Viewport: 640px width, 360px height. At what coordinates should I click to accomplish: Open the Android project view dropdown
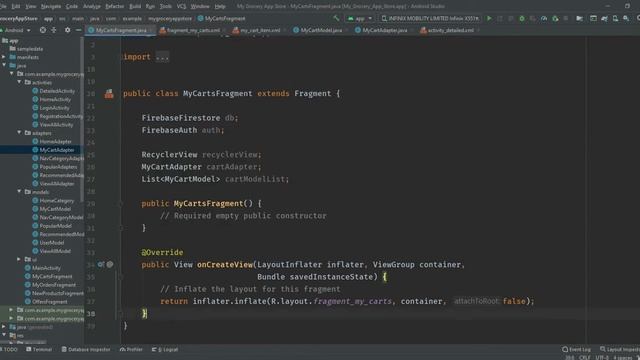tap(16, 30)
